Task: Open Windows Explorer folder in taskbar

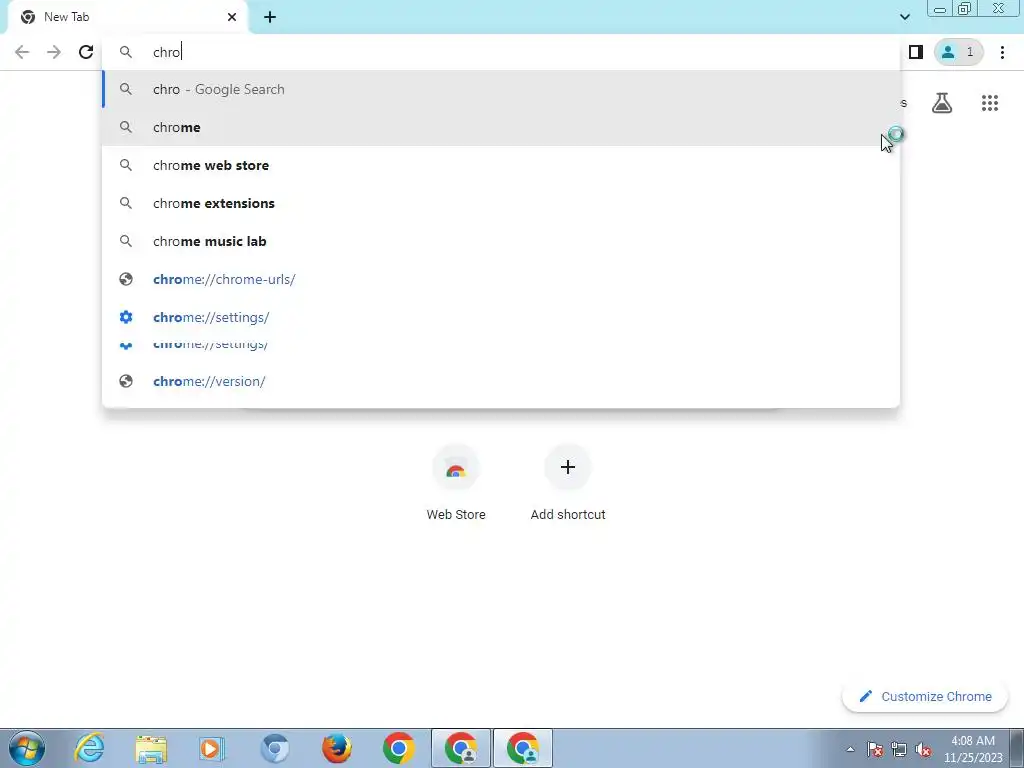Action: pos(152,748)
